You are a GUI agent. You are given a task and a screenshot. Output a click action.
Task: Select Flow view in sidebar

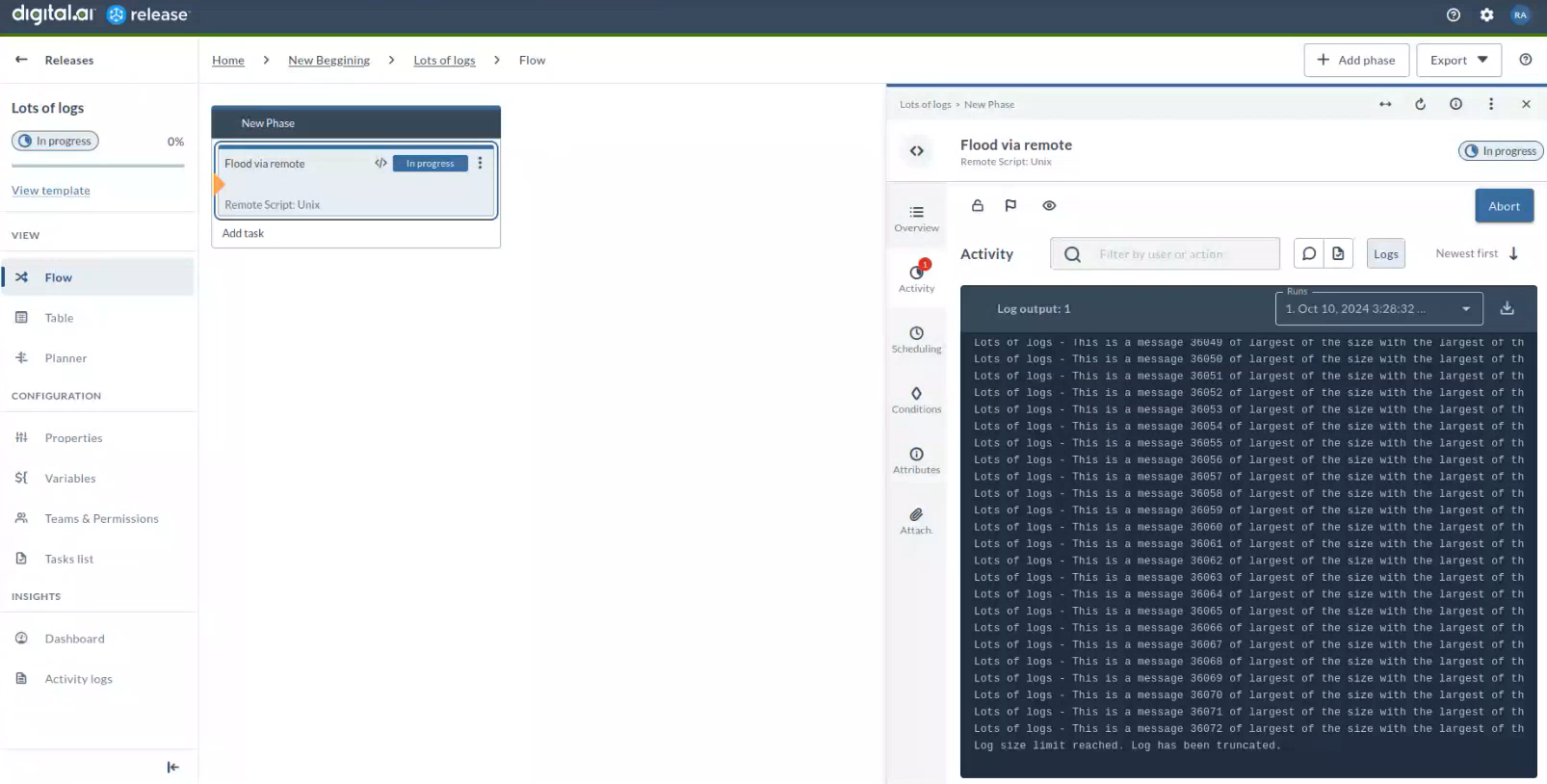pyautogui.click(x=97, y=277)
